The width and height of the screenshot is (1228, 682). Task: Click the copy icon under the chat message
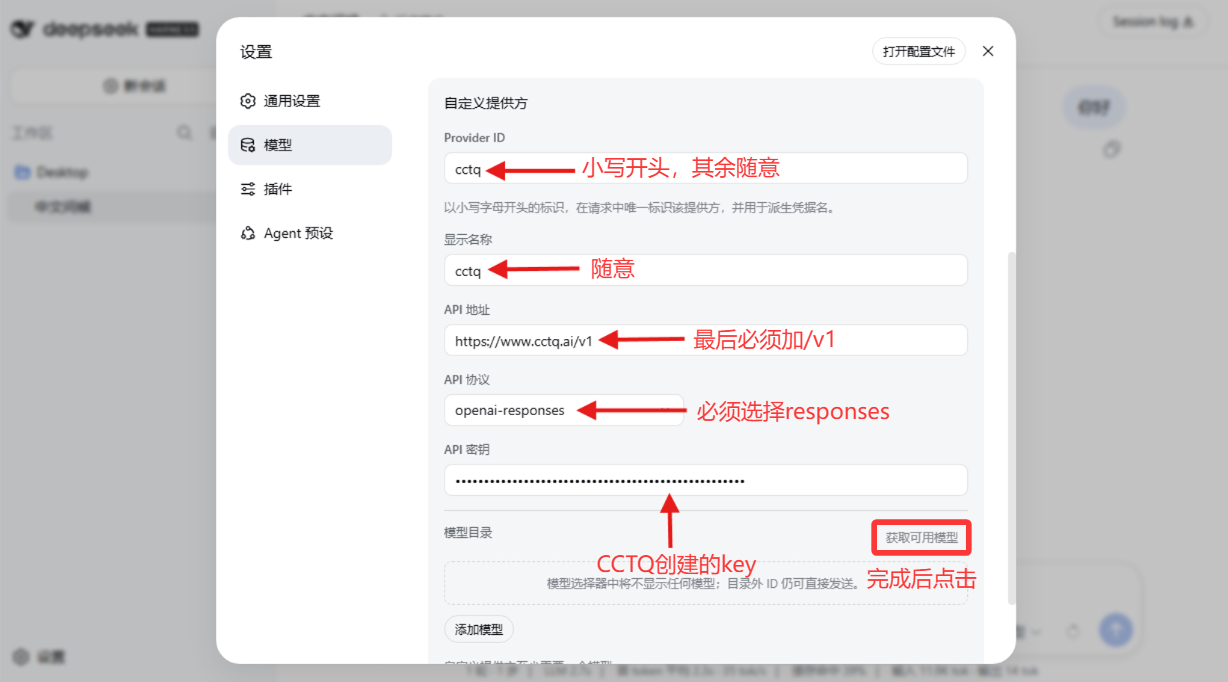click(x=1110, y=149)
